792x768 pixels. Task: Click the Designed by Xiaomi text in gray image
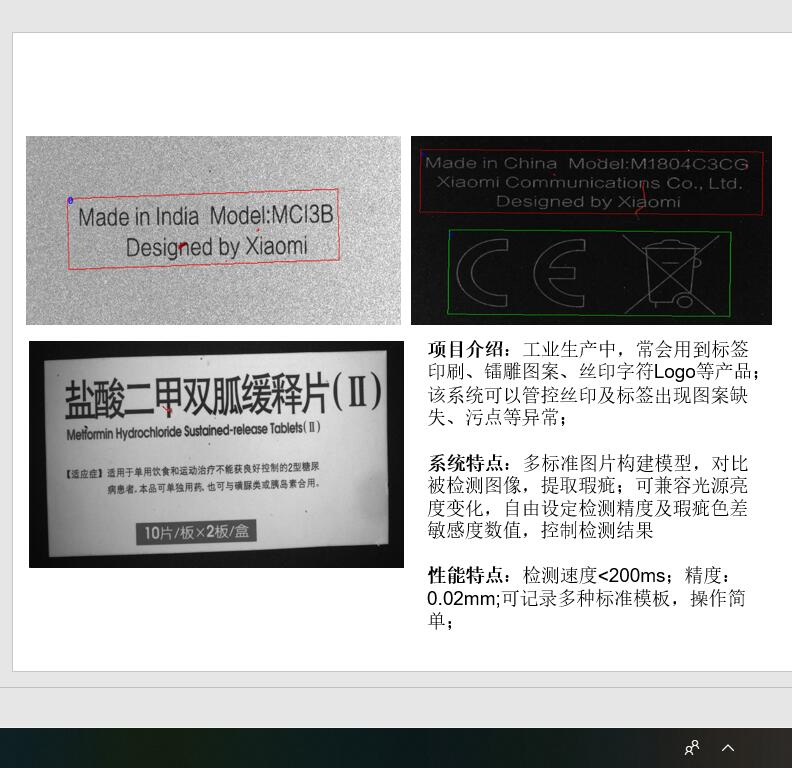(216, 246)
